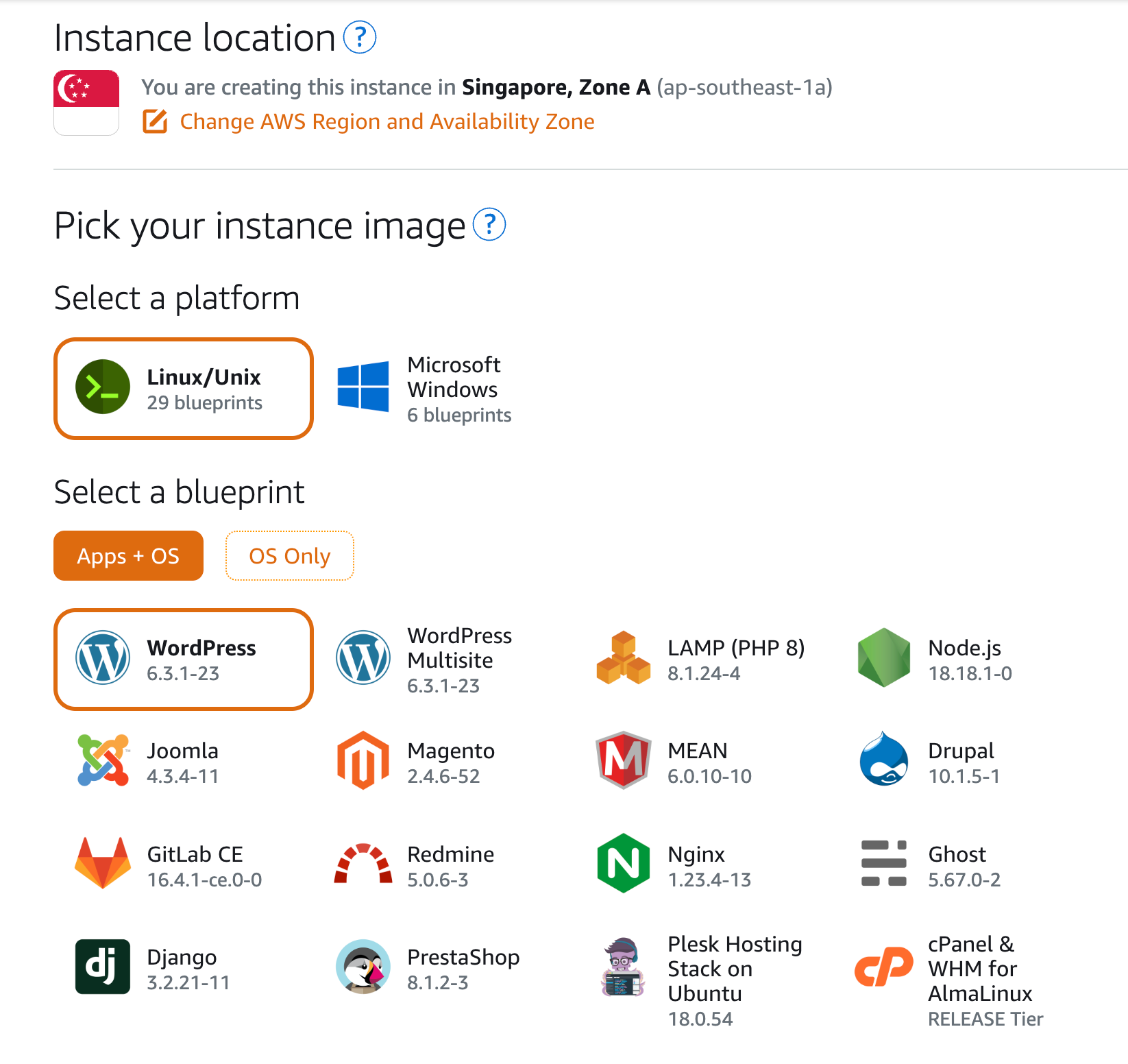Click the RELEASE Tier text
The width and height of the screenshot is (1128, 1064).
tap(985, 1019)
